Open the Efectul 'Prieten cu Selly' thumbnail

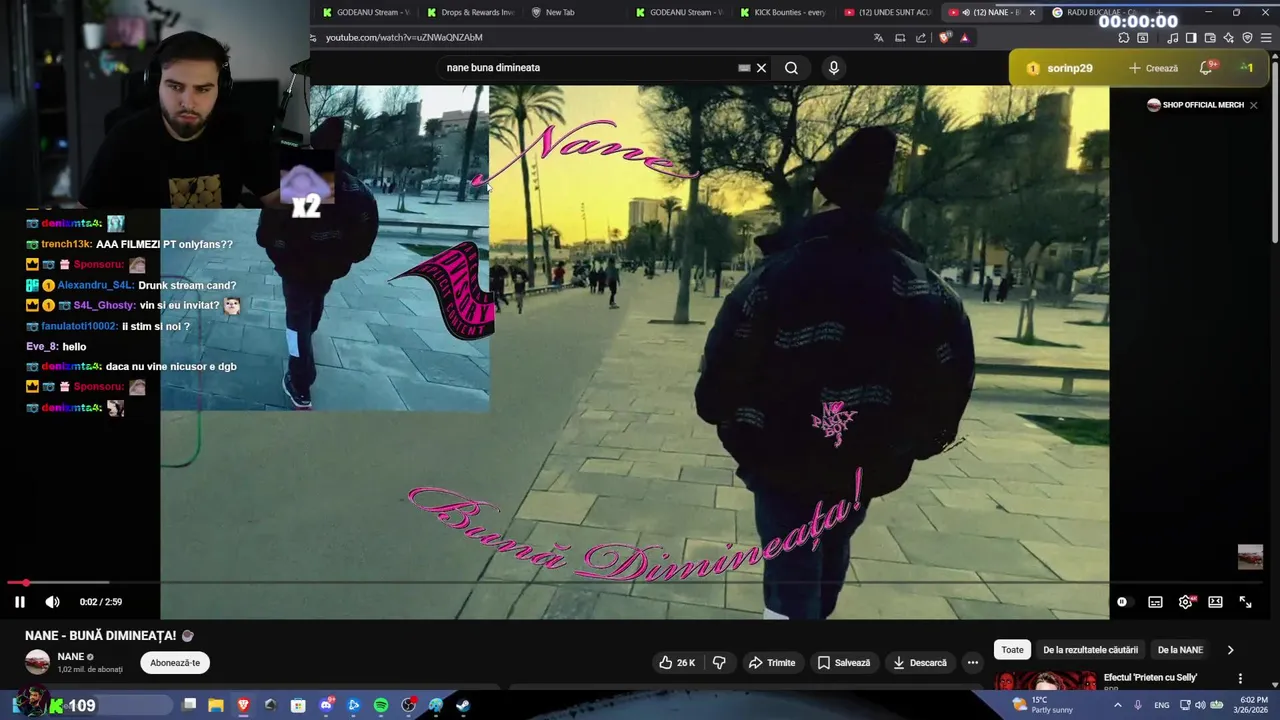pyautogui.click(x=1045, y=681)
